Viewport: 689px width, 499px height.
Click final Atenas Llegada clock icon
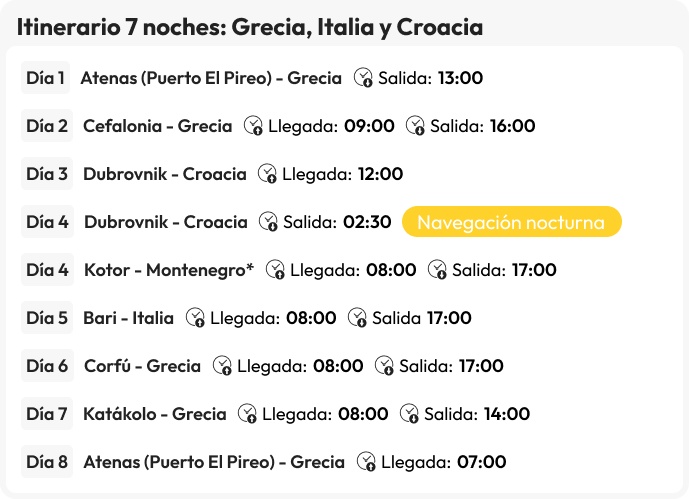(367, 462)
